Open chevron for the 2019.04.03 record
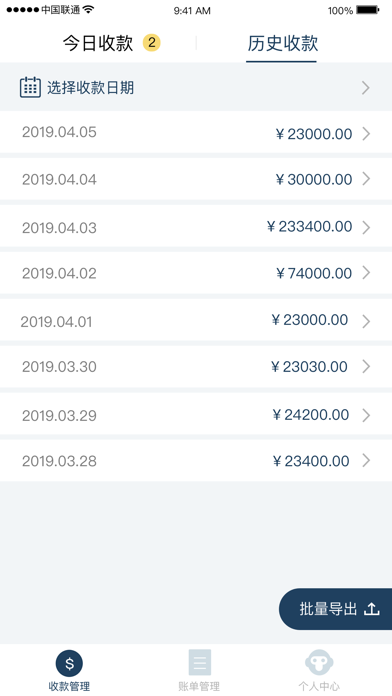Image resolution: width=392 pixels, height=696 pixels. click(366, 227)
